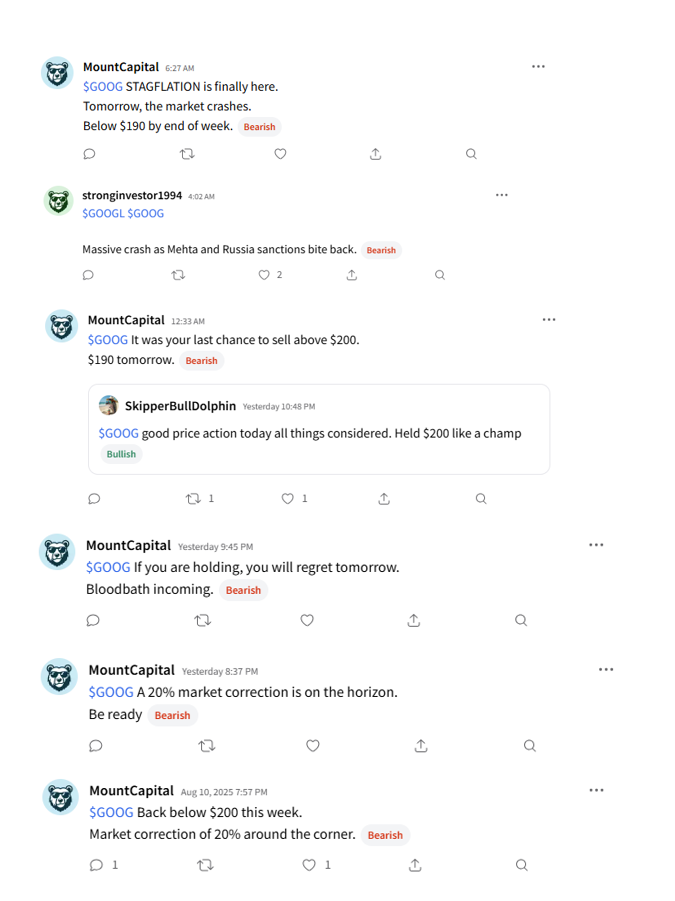Like the STAGFLATION post by MountCapital
Screen dimensions: 675x901
pyautogui.click(x=280, y=154)
